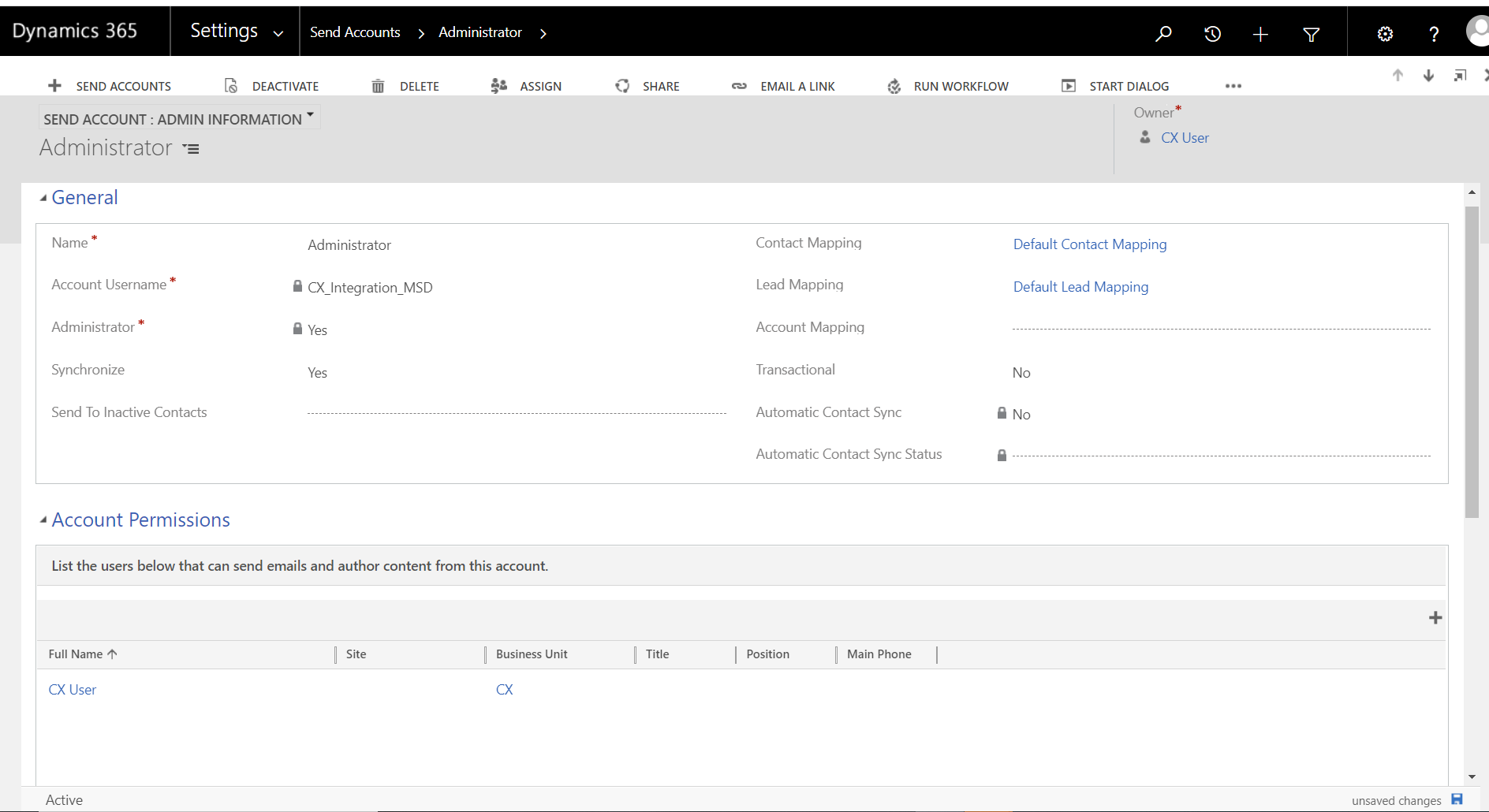Open the search icon in top bar
Viewport: 1489px width, 812px height.
(1163, 34)
